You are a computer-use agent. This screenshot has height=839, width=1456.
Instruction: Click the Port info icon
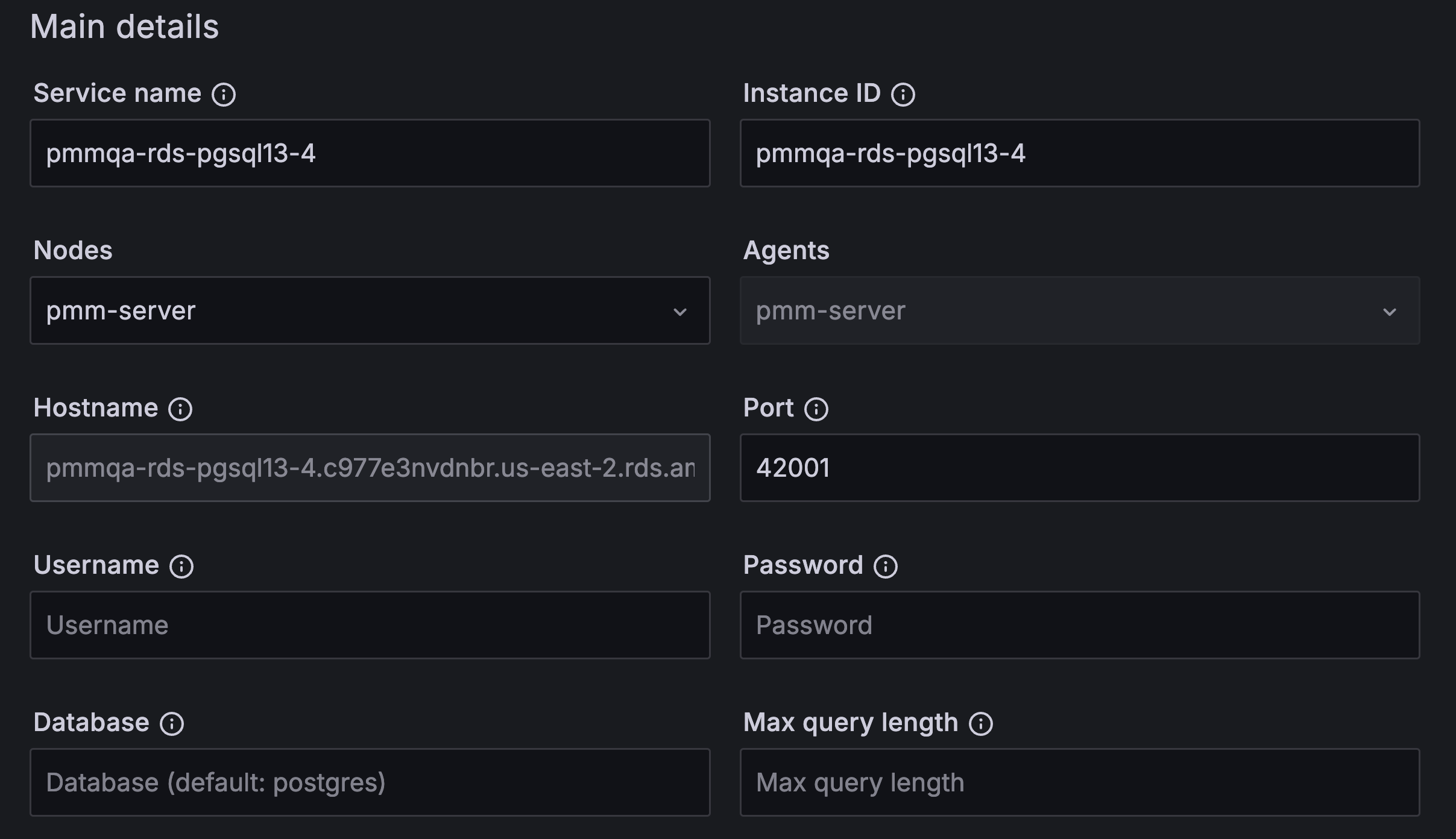[816, 409]
